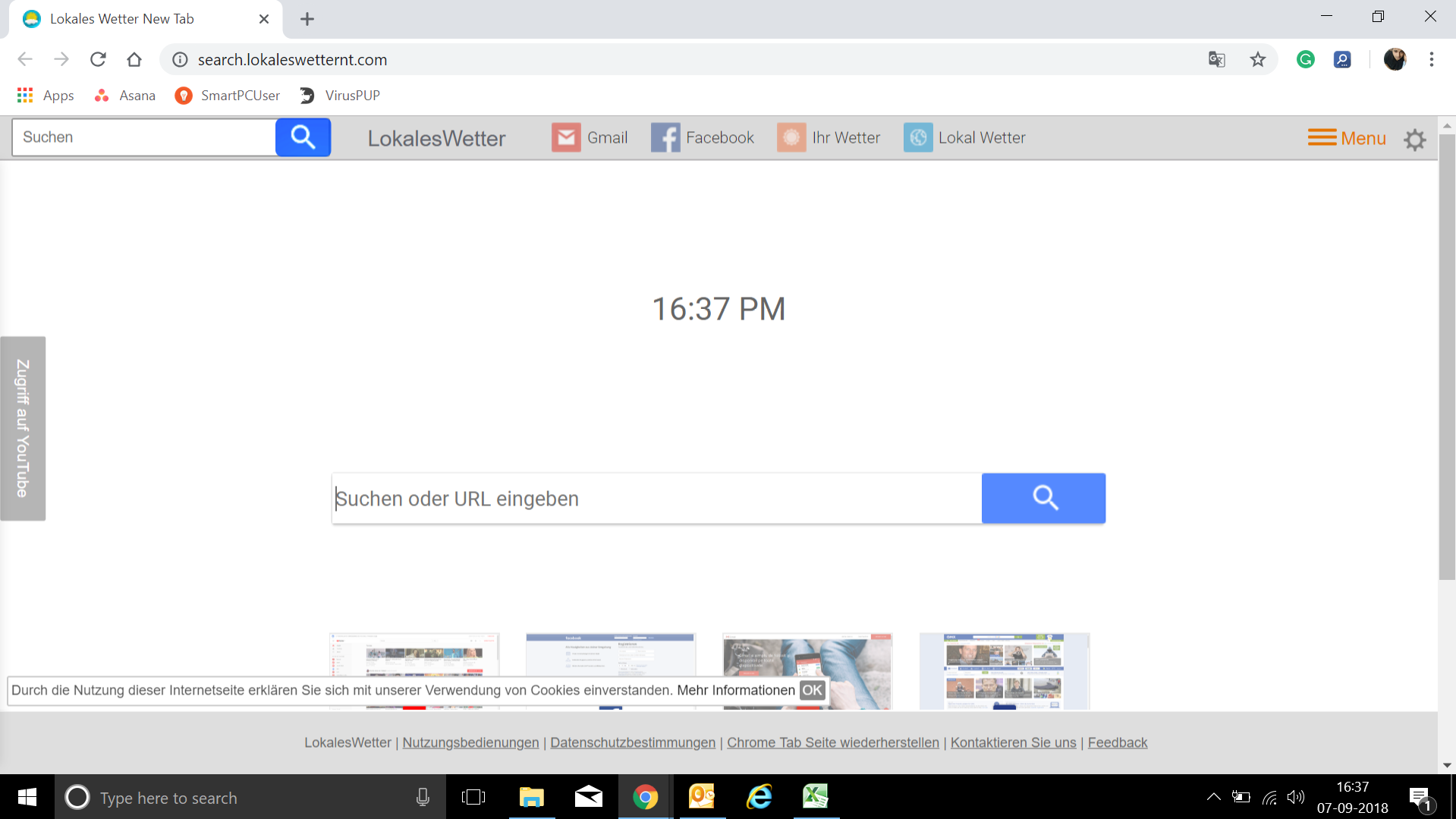The image size is (1456, 819).
Task: Expand the hamburger Menu
Action: pyautogui.click(x=1346, y=137)
